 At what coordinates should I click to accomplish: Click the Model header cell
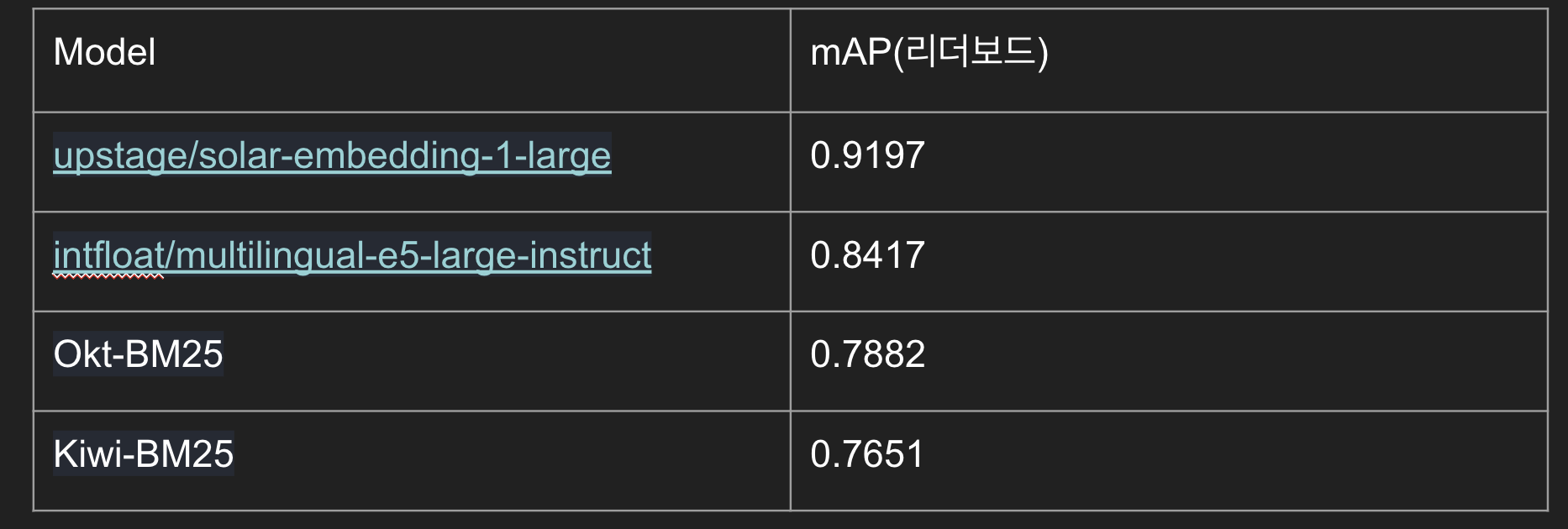coord(412,60)
